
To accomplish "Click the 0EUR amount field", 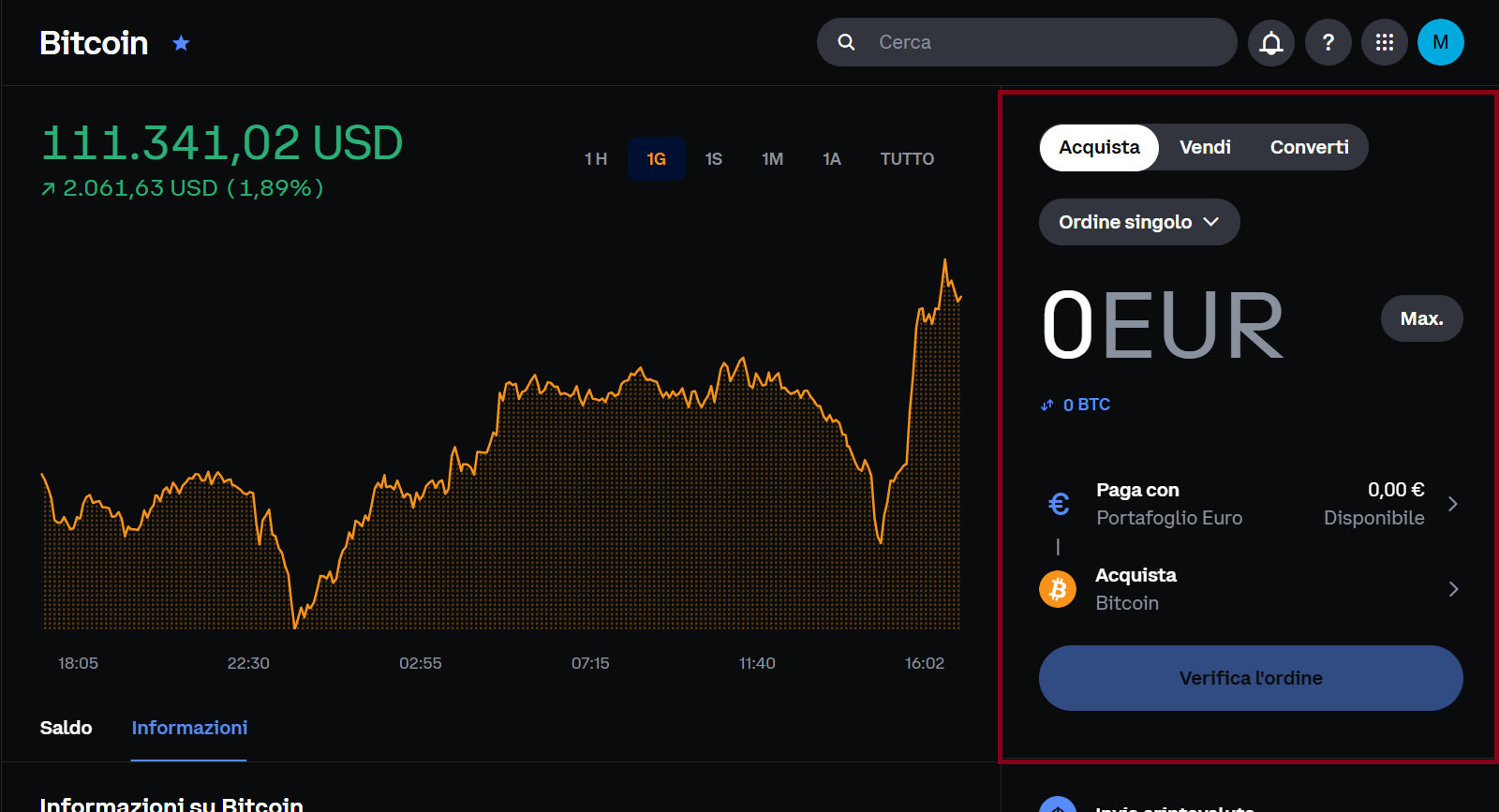I will tap(1163, 325).
